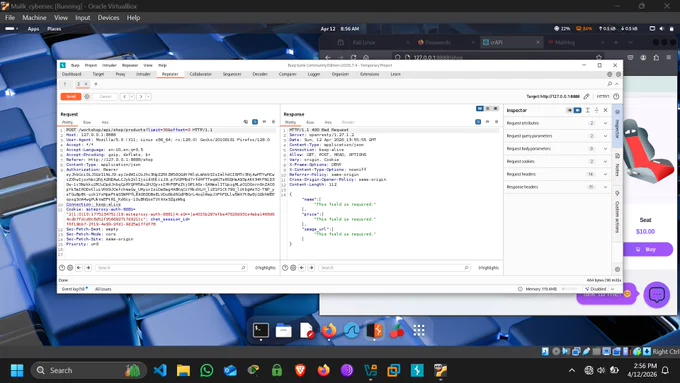Open the Extensions tool tab

(369, 74)
